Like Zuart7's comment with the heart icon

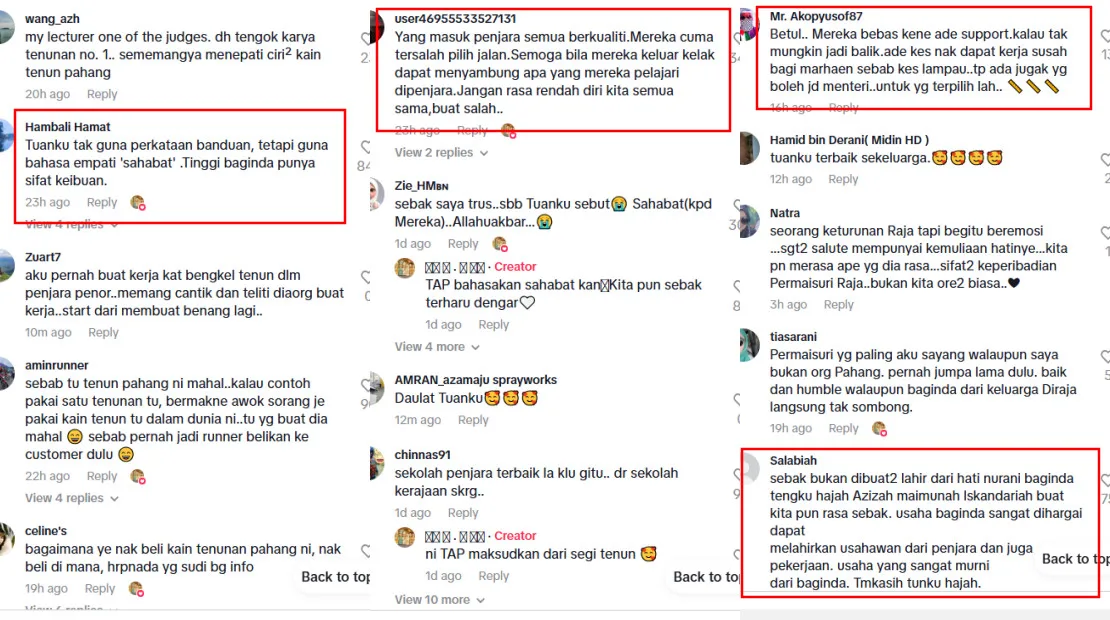[x=365, y=277]
